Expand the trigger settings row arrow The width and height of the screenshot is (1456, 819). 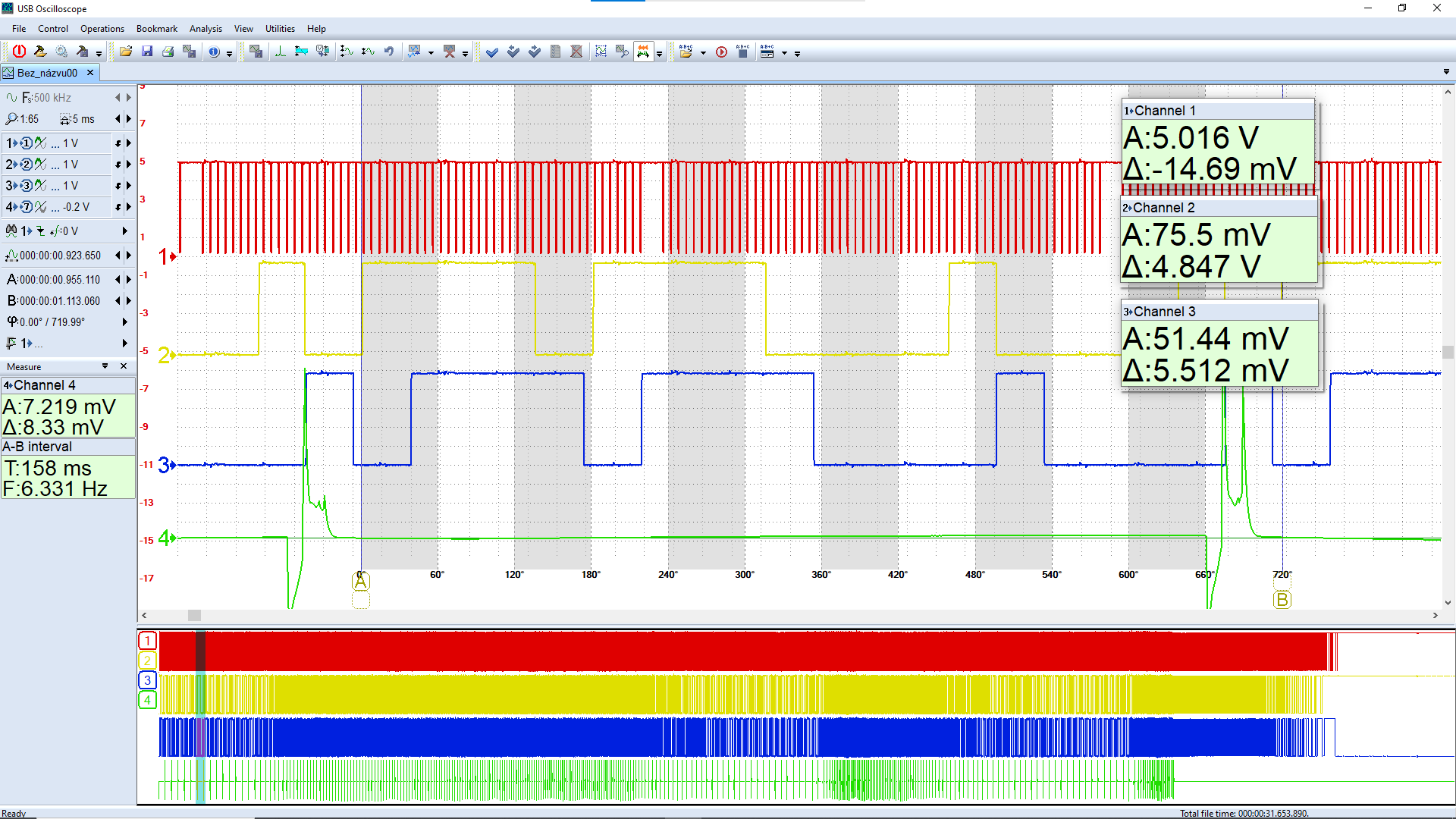point(125,231)
